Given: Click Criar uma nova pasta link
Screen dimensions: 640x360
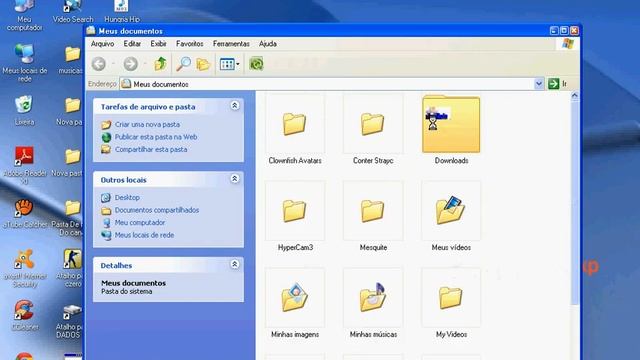Looking at the screenshot, I should pyautogui.click(x=147, y=124).
